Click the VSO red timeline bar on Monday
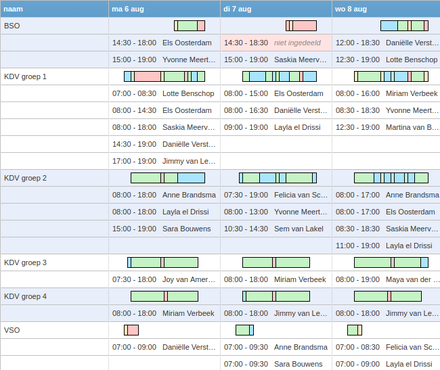Viewport: 440px width, 370px height. tap(131, 330)
